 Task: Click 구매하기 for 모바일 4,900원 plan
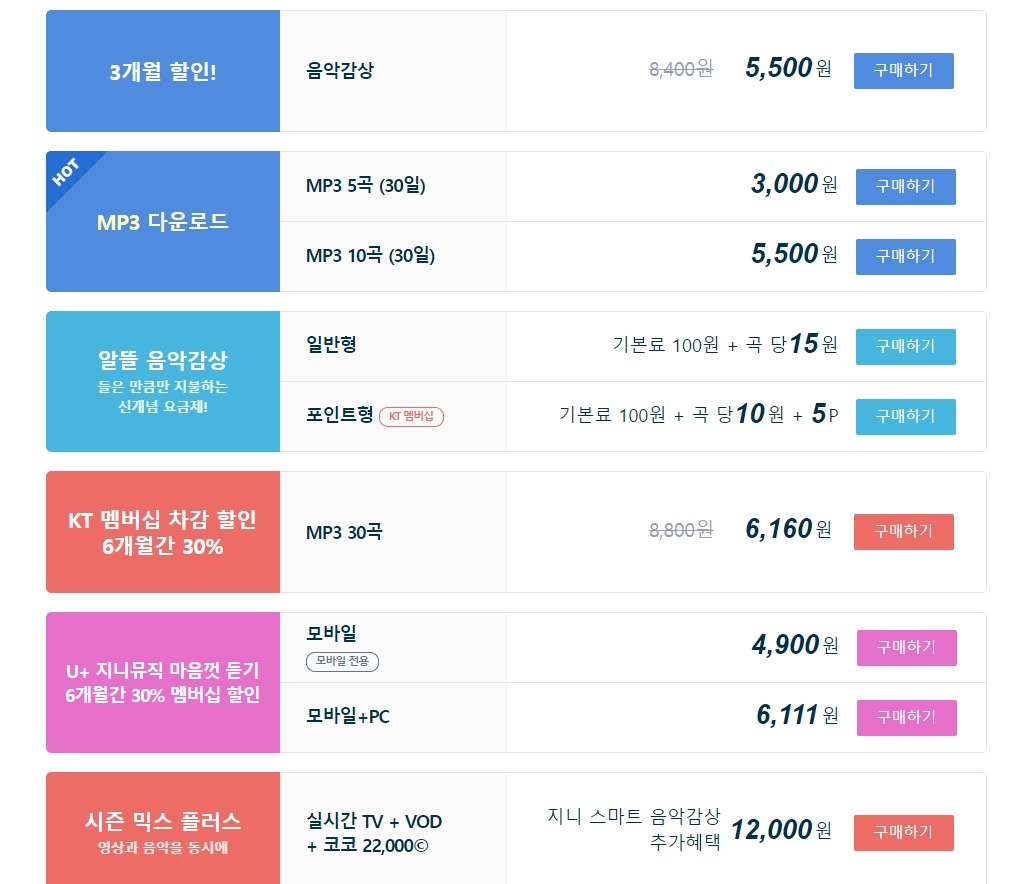[x=907, y=648]
